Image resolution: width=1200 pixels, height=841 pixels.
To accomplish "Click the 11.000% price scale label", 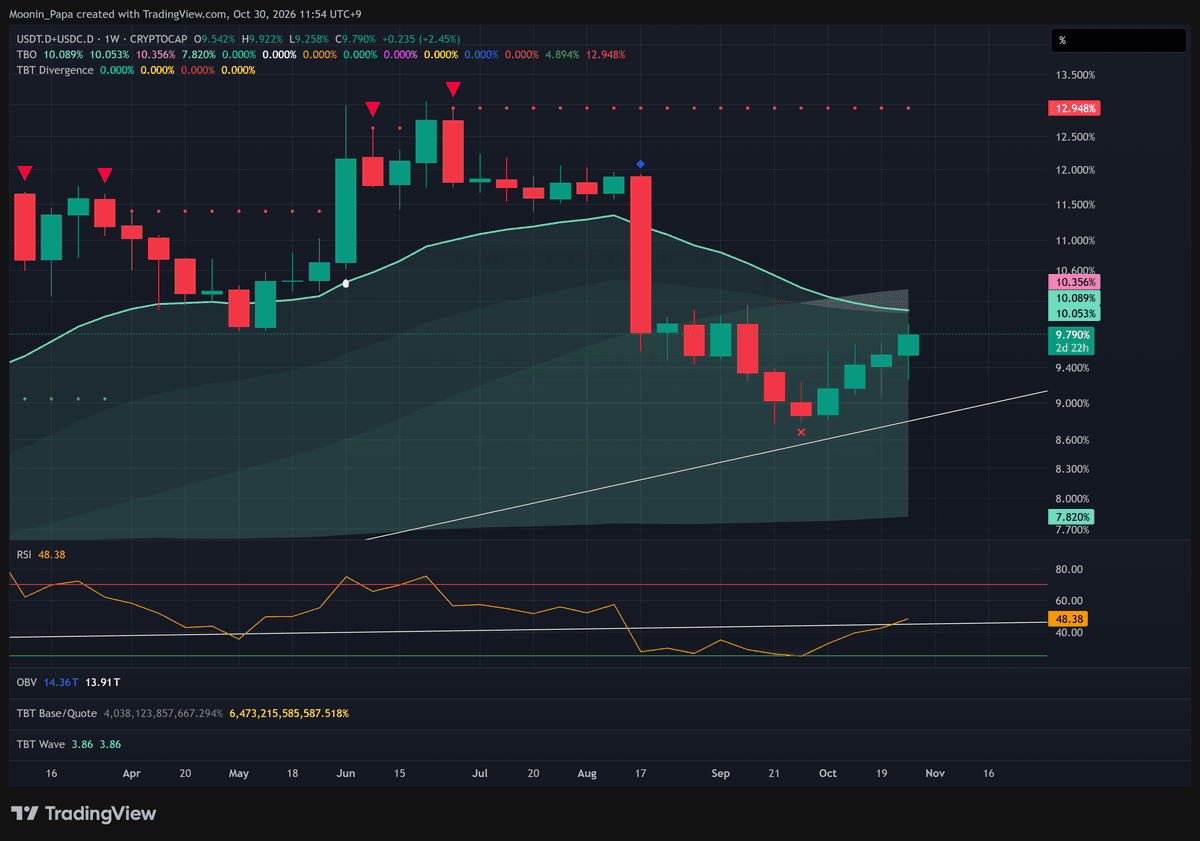I will pyautogui.click(x=1075, y=241).
